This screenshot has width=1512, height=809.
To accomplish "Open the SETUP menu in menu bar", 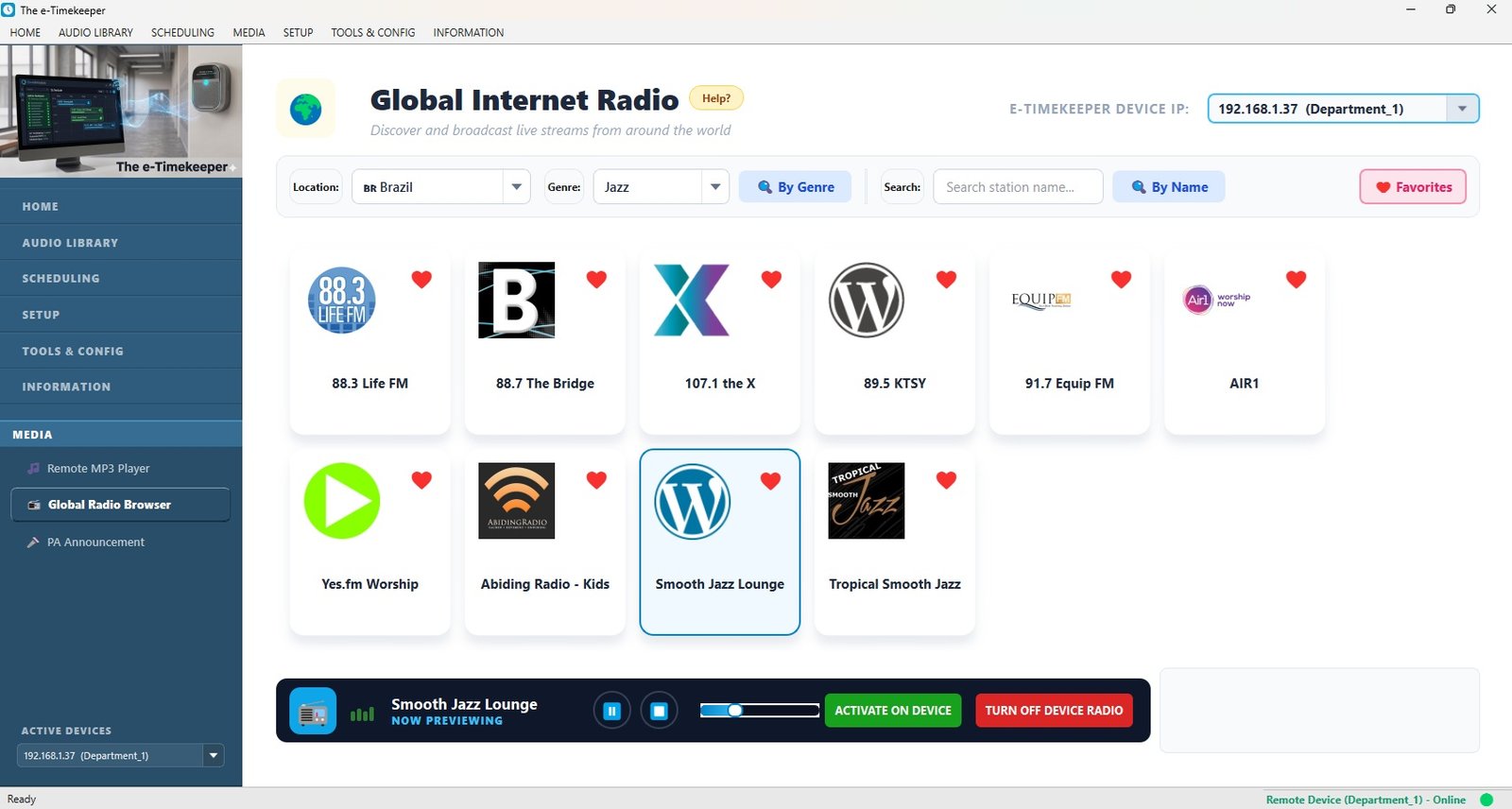I will [x=298, y=32].
